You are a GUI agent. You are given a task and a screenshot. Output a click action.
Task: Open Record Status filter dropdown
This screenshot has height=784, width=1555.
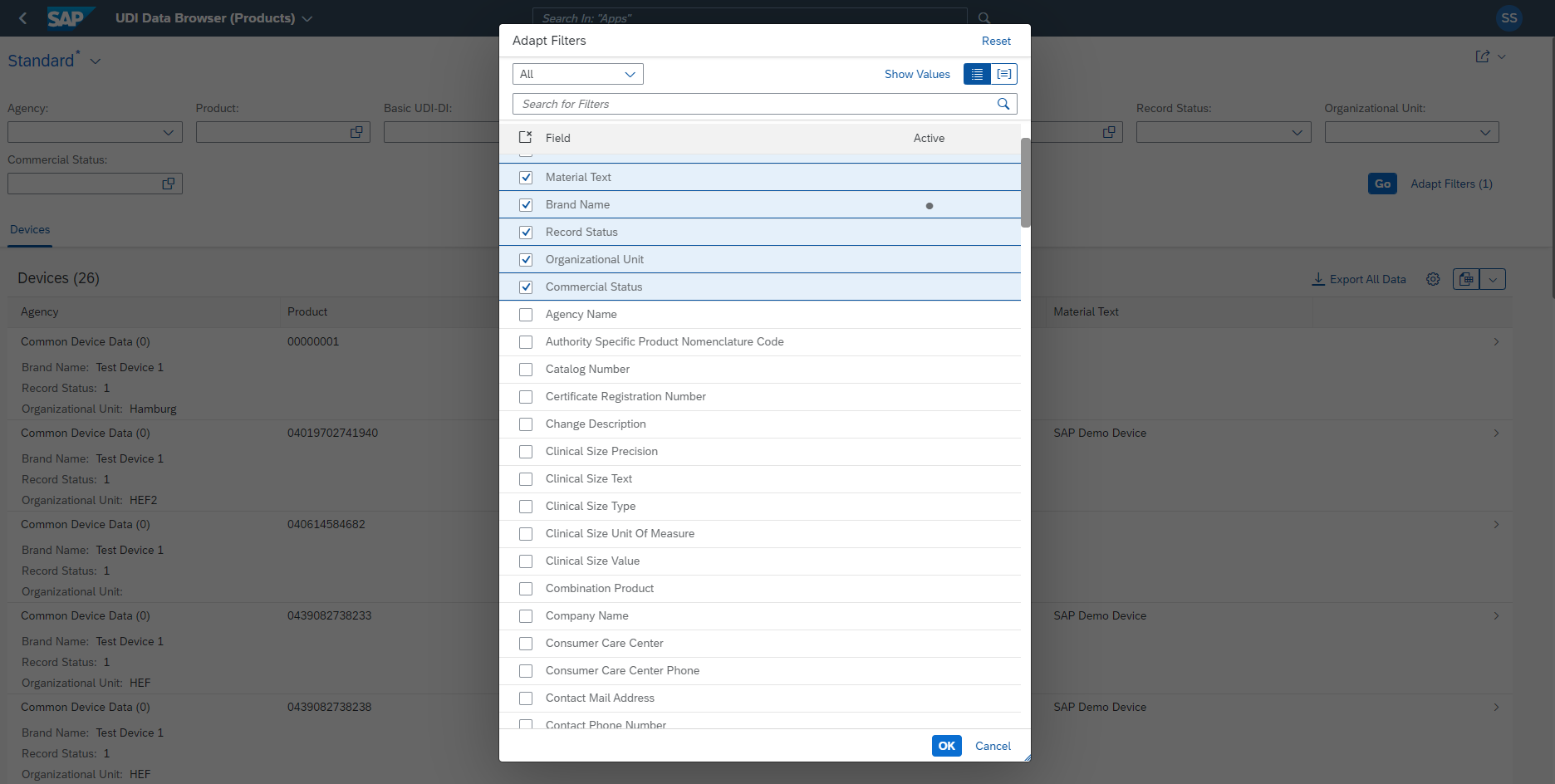(x=1297, y=132)
